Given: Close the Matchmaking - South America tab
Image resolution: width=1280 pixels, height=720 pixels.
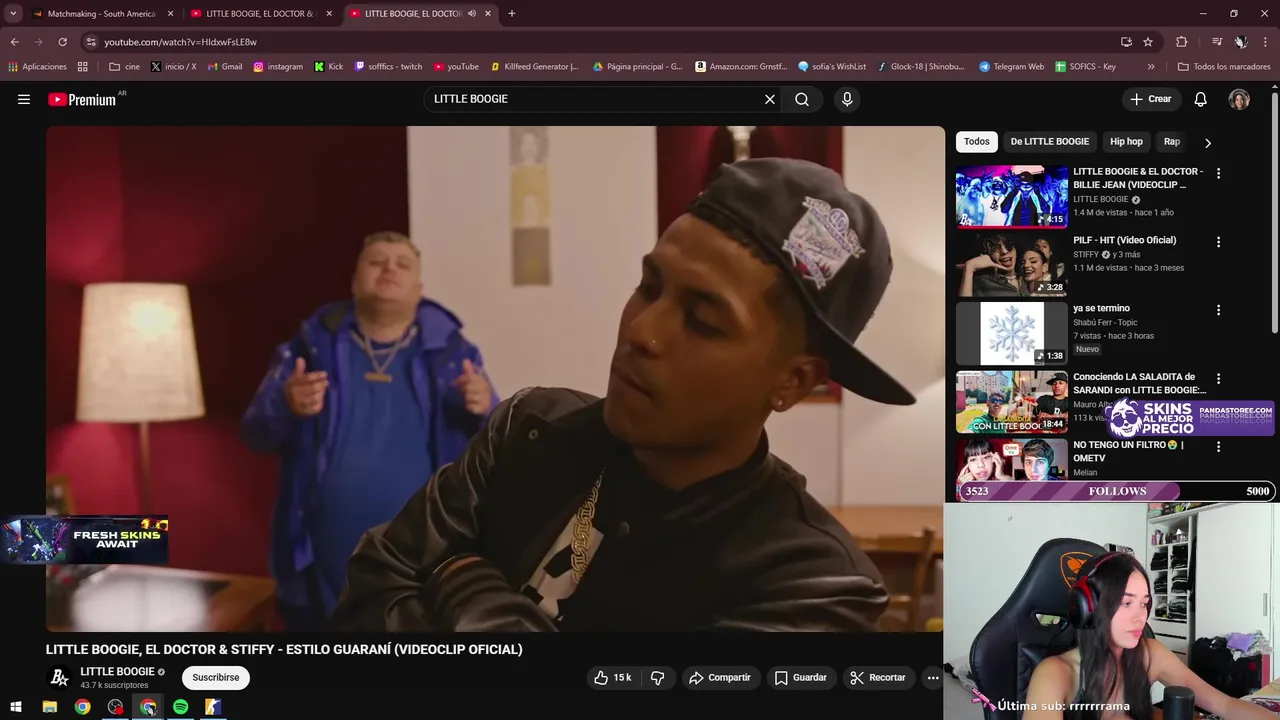Looking at the screenshot, I should (x=170, y=14).
